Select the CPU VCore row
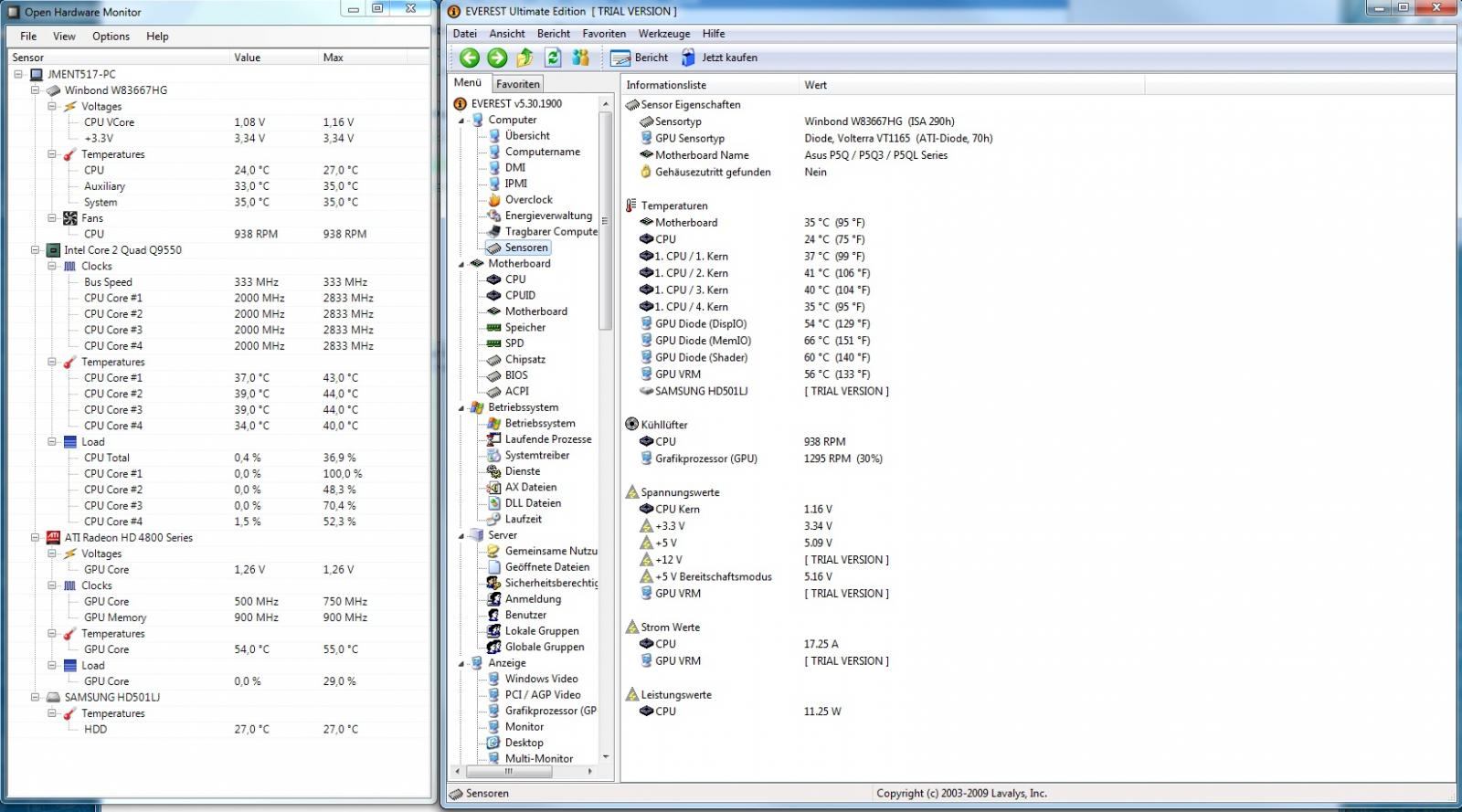This screenshot has height=812, width=1462. pos(219,122)
